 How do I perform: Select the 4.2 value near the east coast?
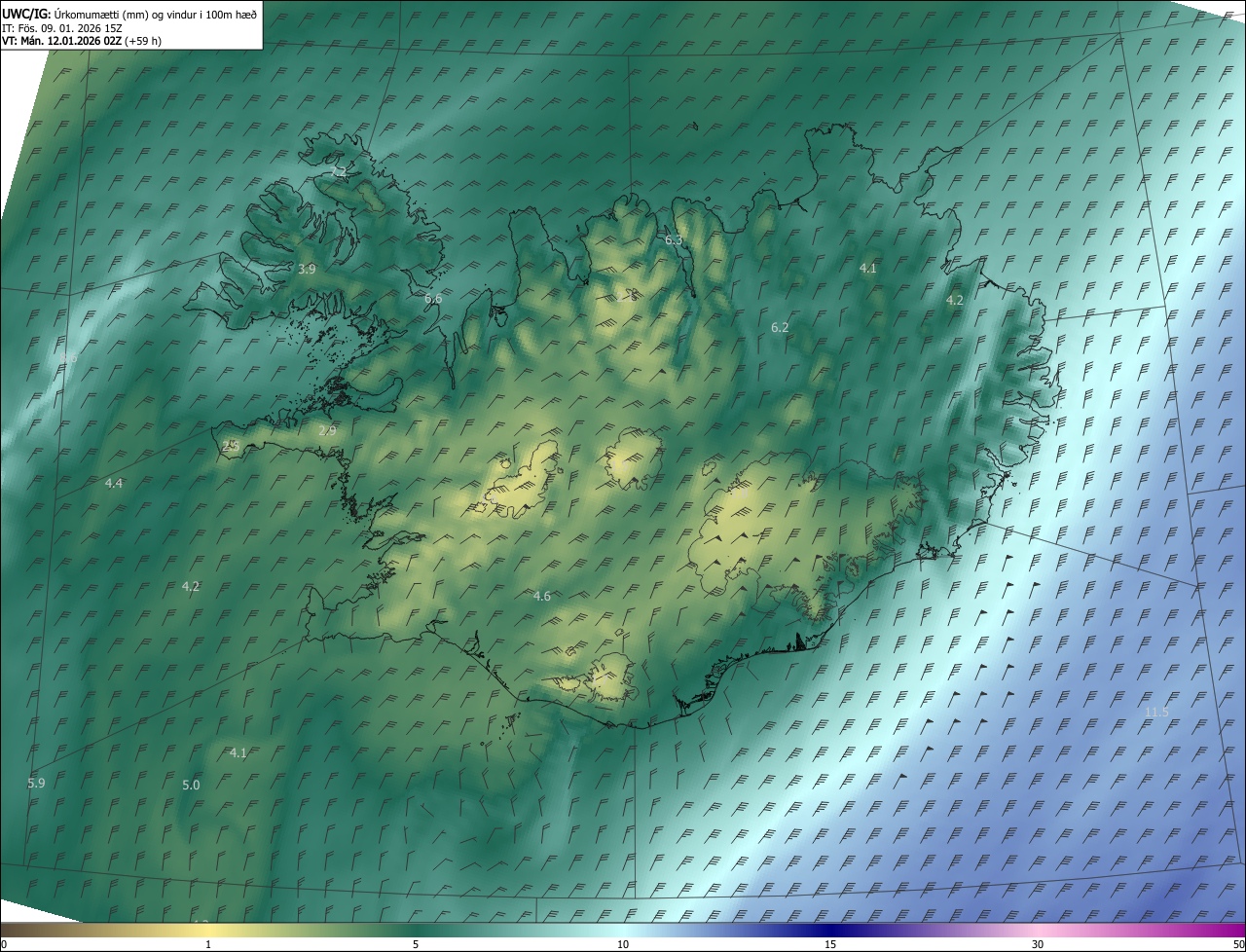[955, 301]
